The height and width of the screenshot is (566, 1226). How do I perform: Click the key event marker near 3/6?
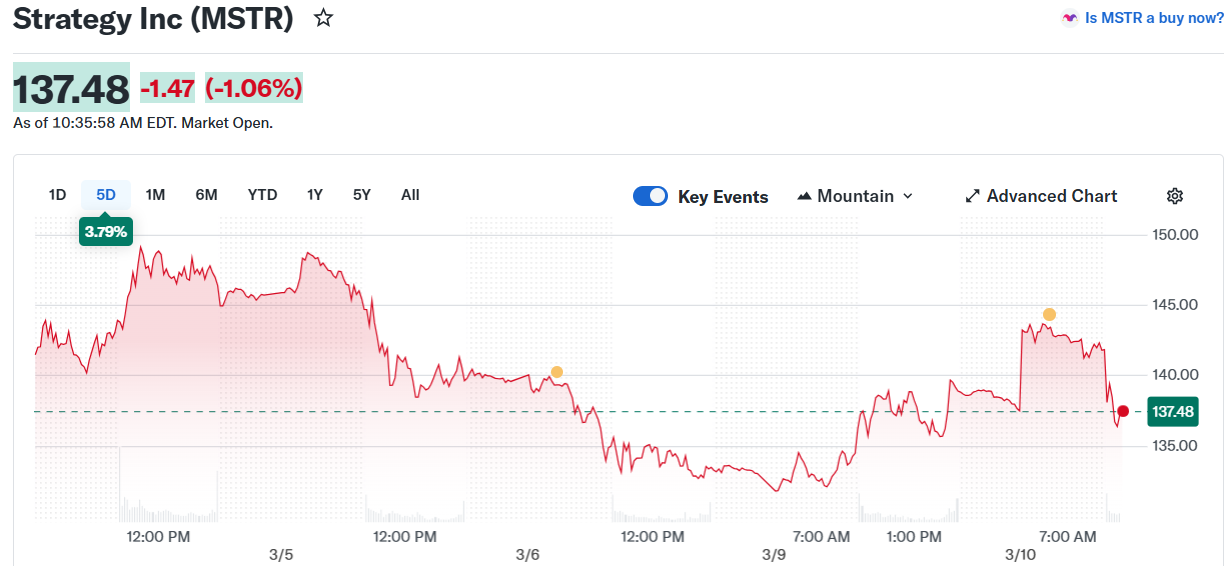point(557,372)
